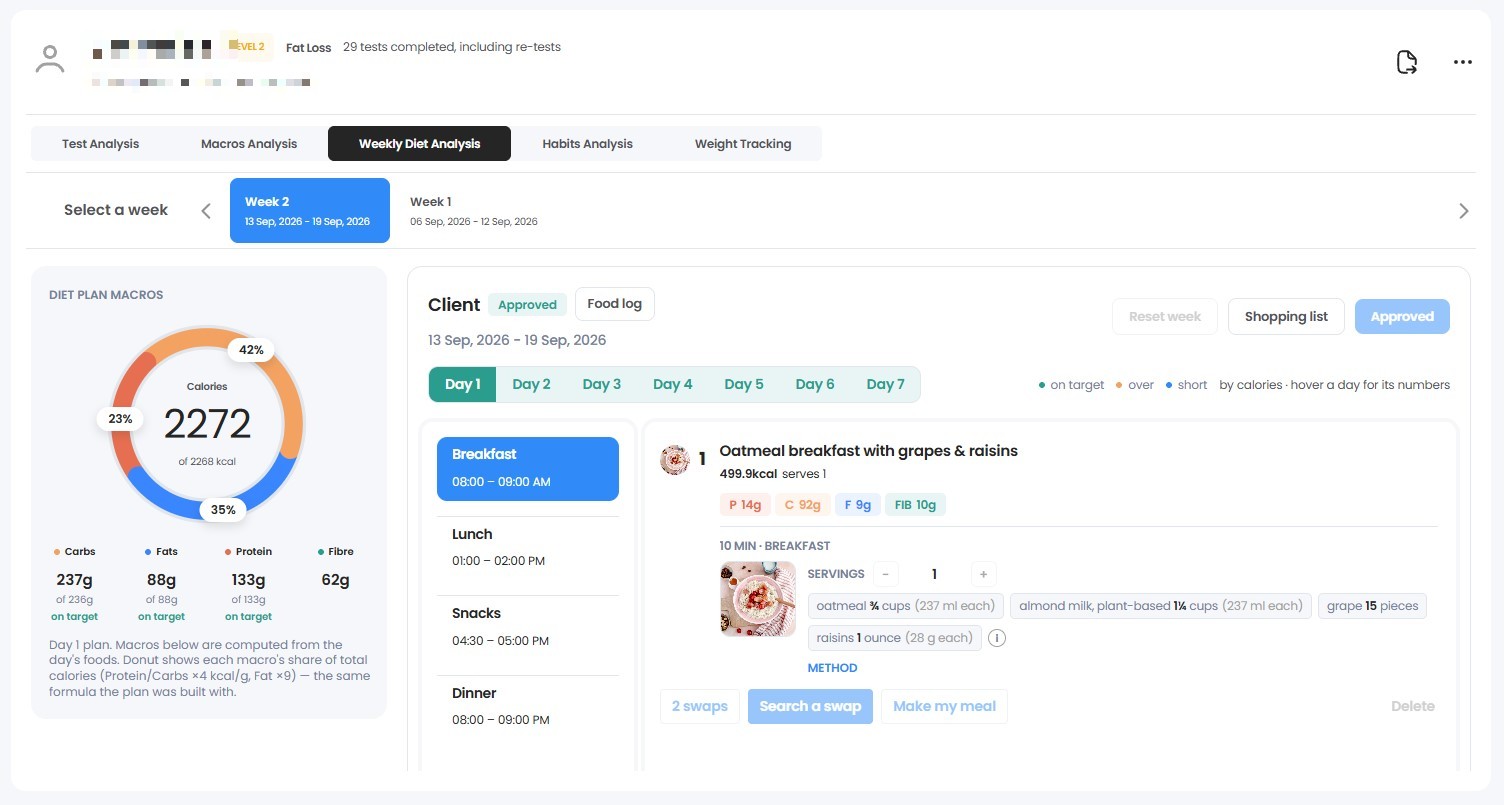The image size is (1504, 805).
Task: Select Week 1, 06 Sep – 12 Sep
Action: [x=474, y=210]
